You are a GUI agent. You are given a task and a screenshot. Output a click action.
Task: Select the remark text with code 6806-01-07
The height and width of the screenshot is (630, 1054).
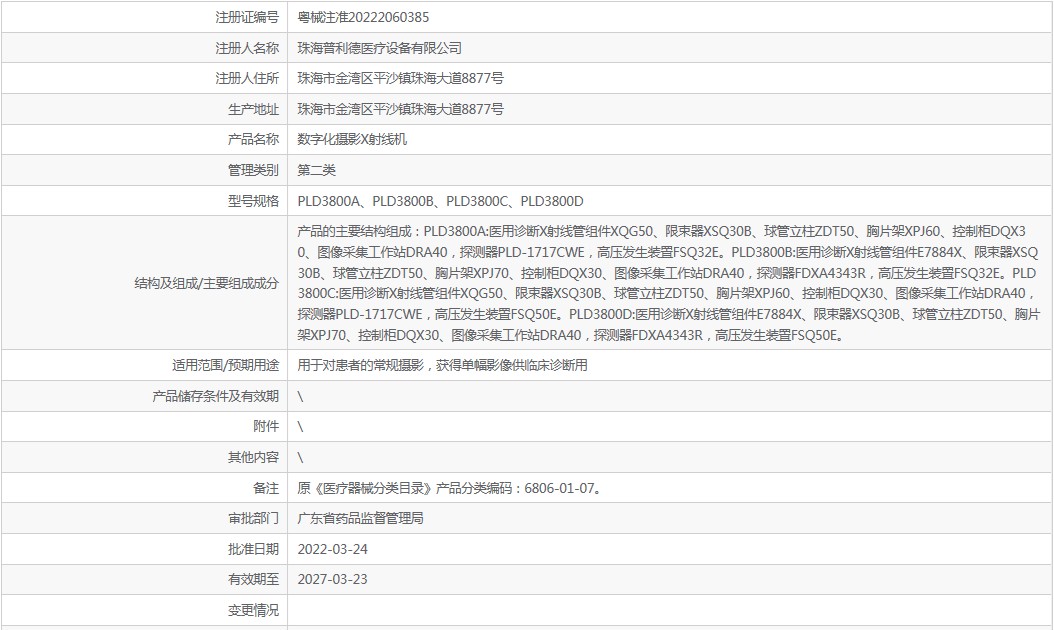tap(450, 488)
